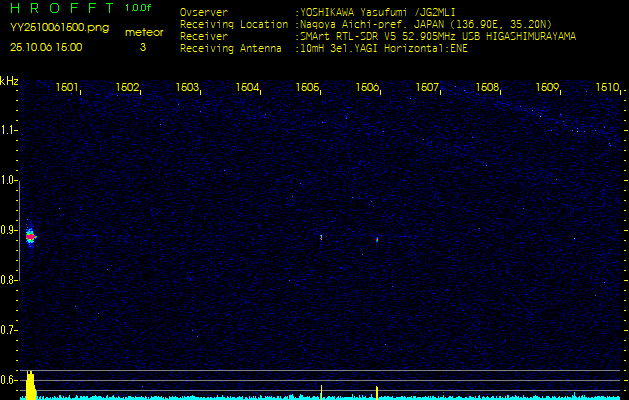Click the meteor count label
This screenshot has width=629, height=400.
coord(142,32)
